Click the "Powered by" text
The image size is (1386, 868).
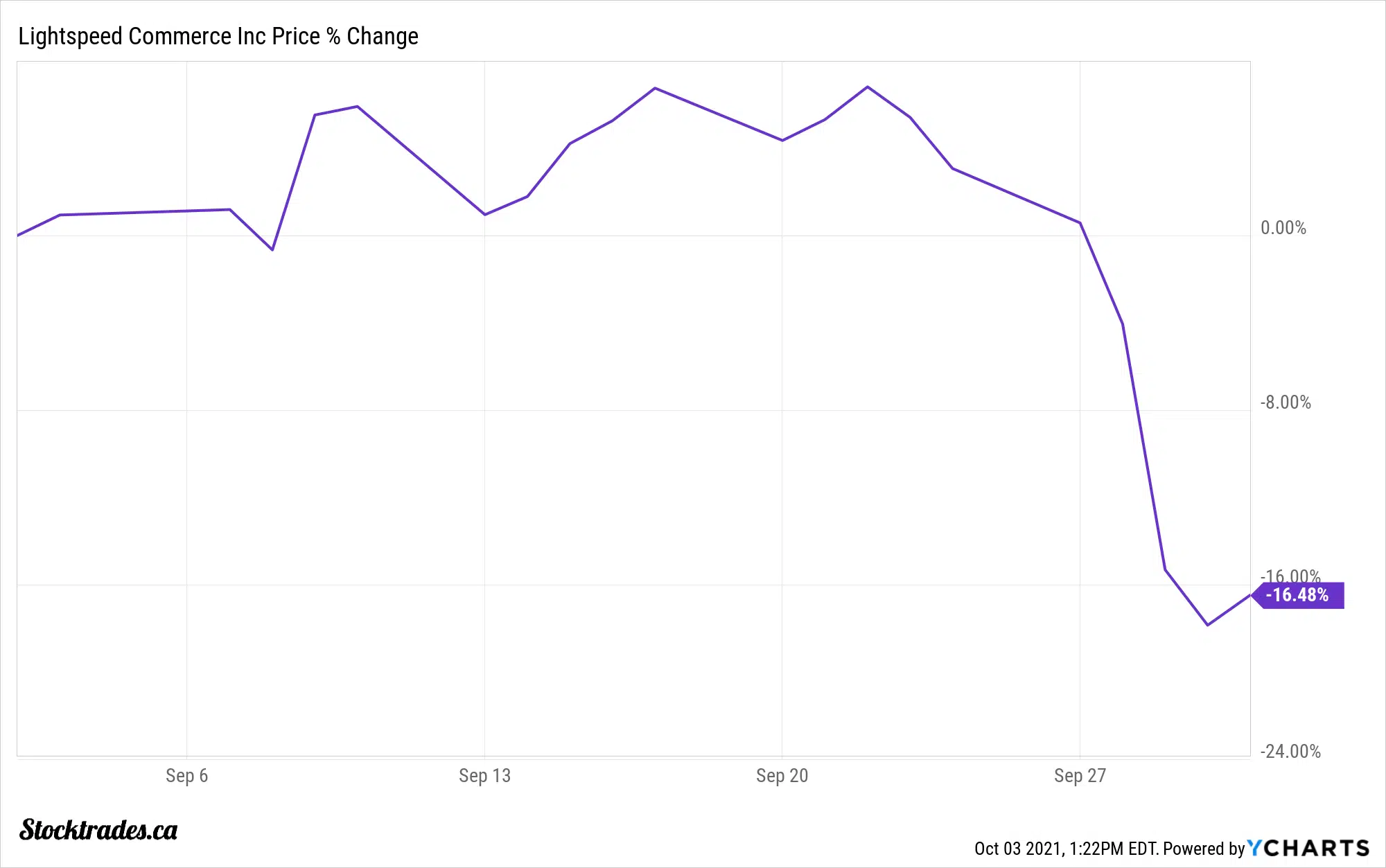(1204, 849)
